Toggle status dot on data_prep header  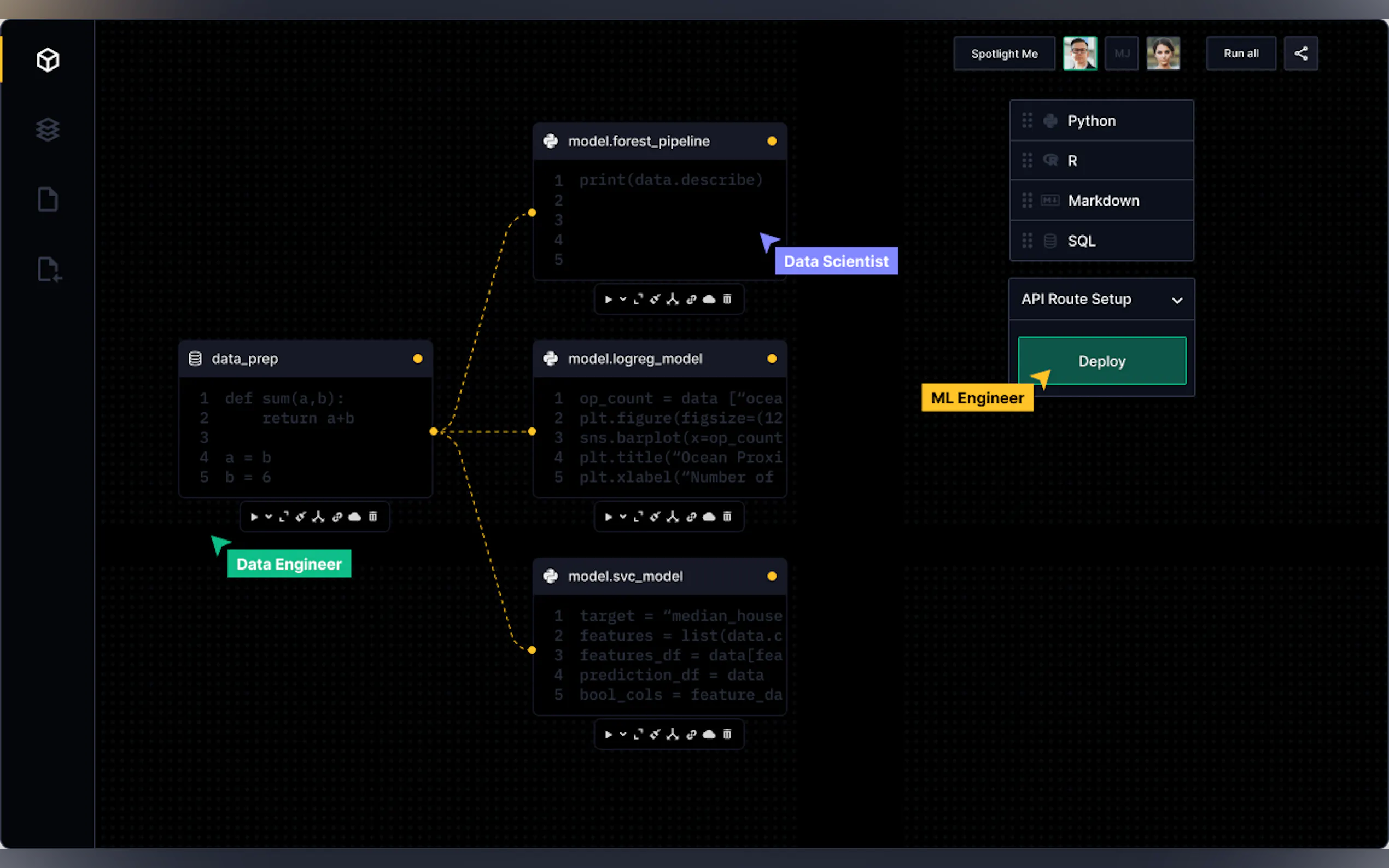point(417,359)
